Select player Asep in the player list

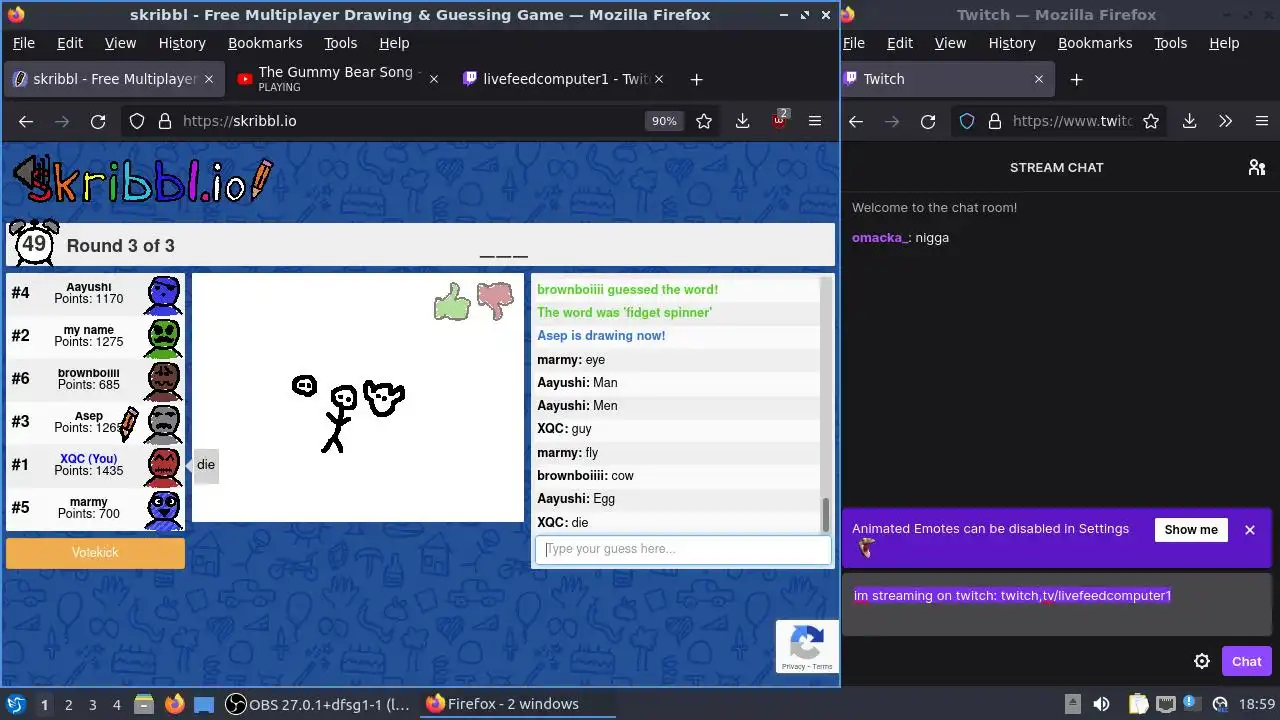pyautogui.click(x=95, y=422)
